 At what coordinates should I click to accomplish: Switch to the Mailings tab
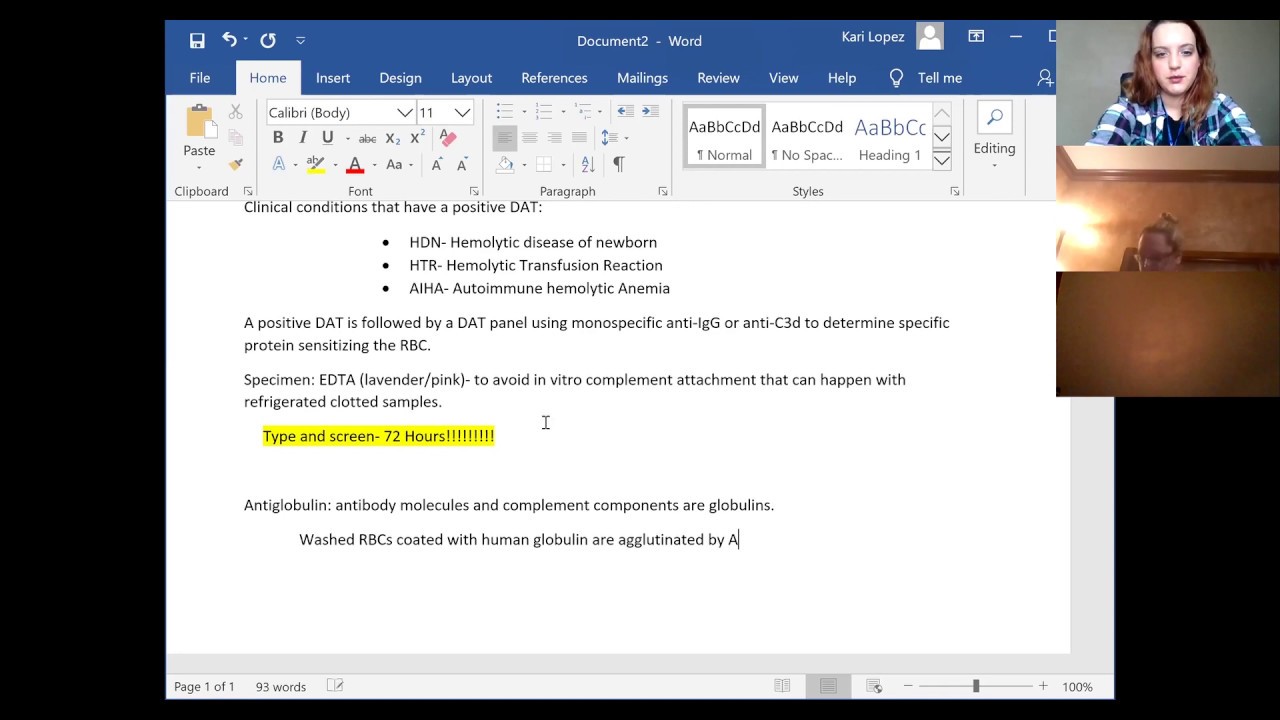pyautogui.click(x=642, y=78)
